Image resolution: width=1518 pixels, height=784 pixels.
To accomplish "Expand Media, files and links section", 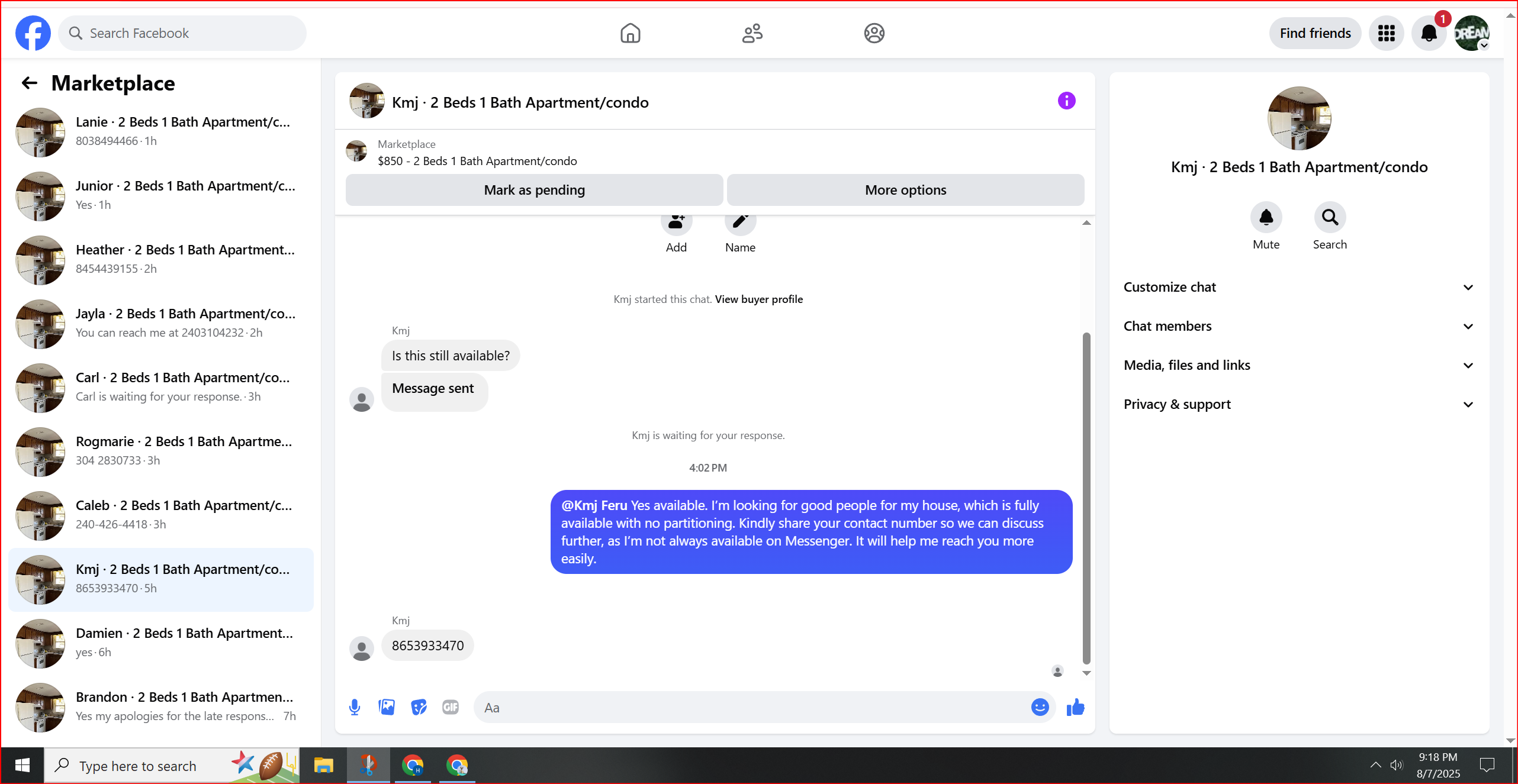I will click(1299, 365).
